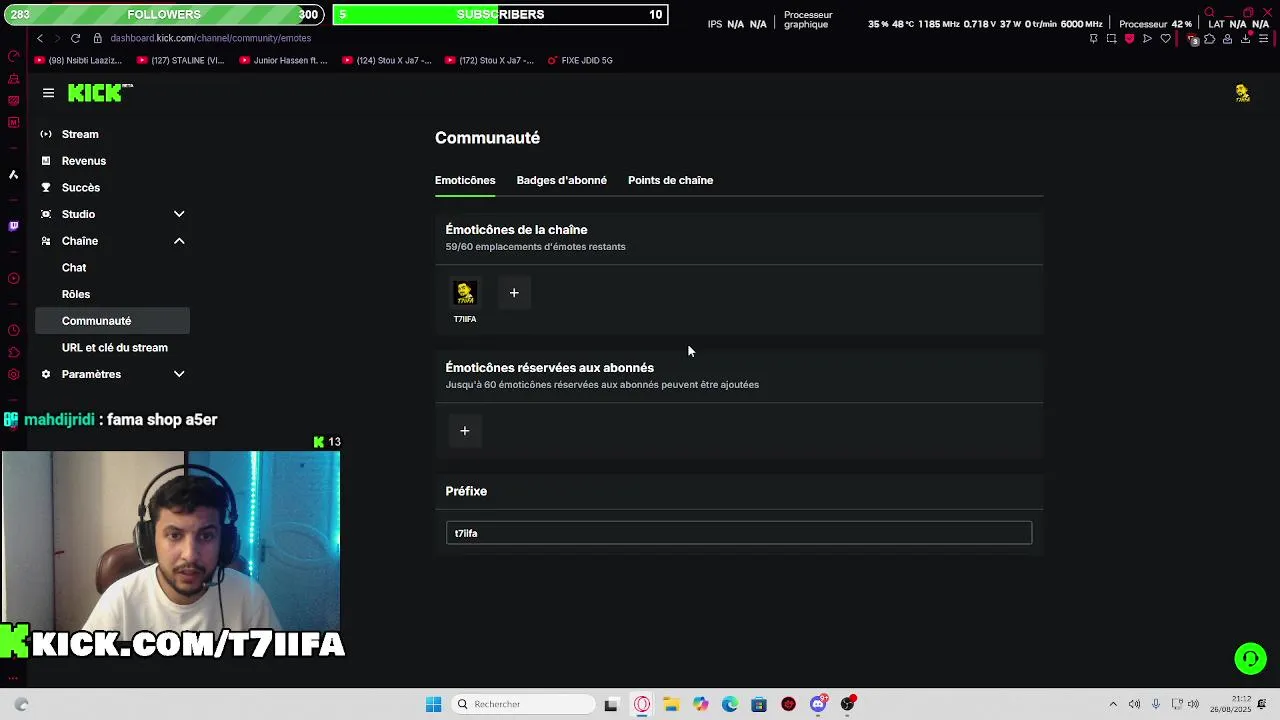1280x720 pixels.
Task: Click the site padlock security icon
Action: [98, 38]
